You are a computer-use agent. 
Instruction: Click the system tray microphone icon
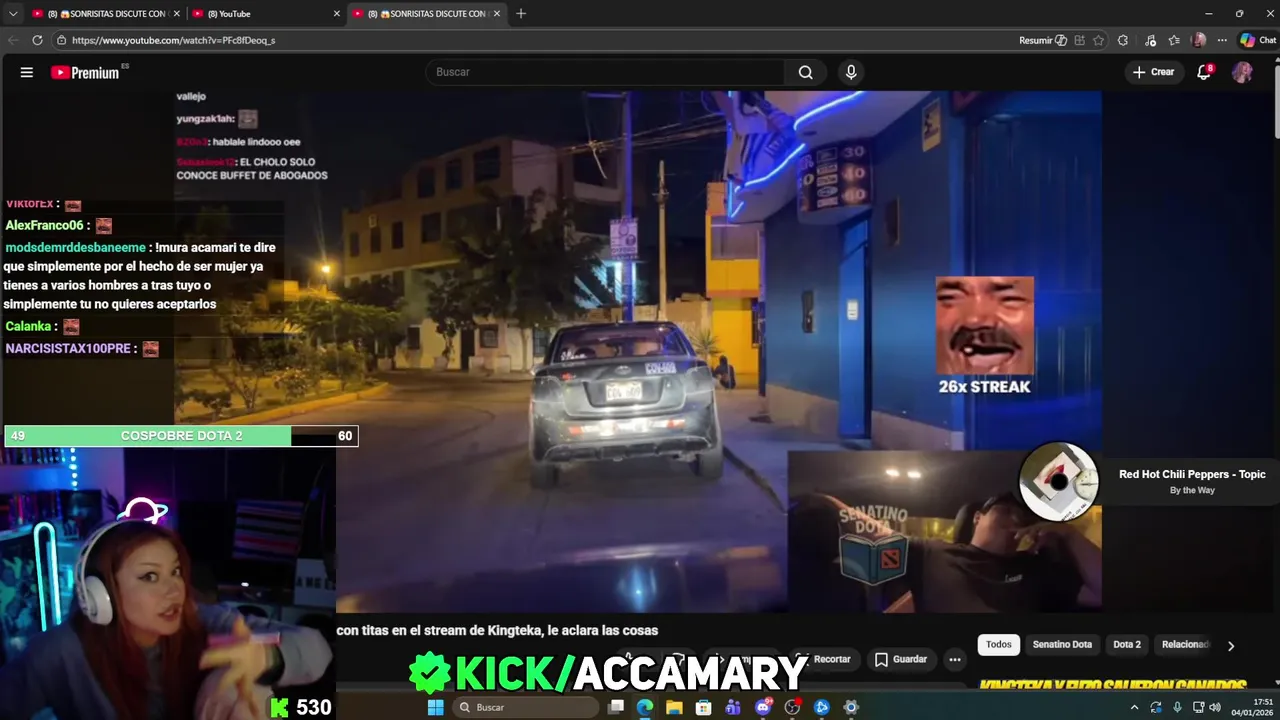(1177, 707)
